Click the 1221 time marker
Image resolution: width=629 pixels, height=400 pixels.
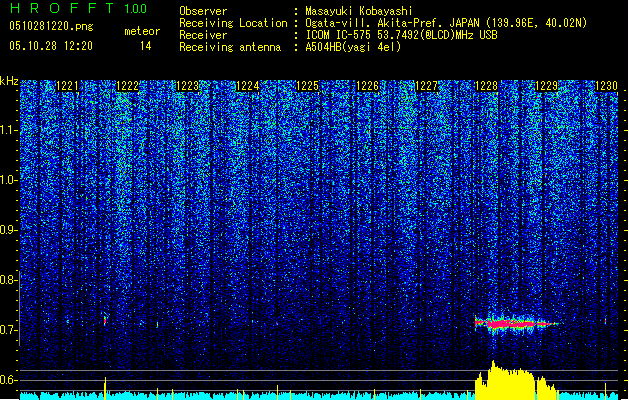click(x=67, y=86)
